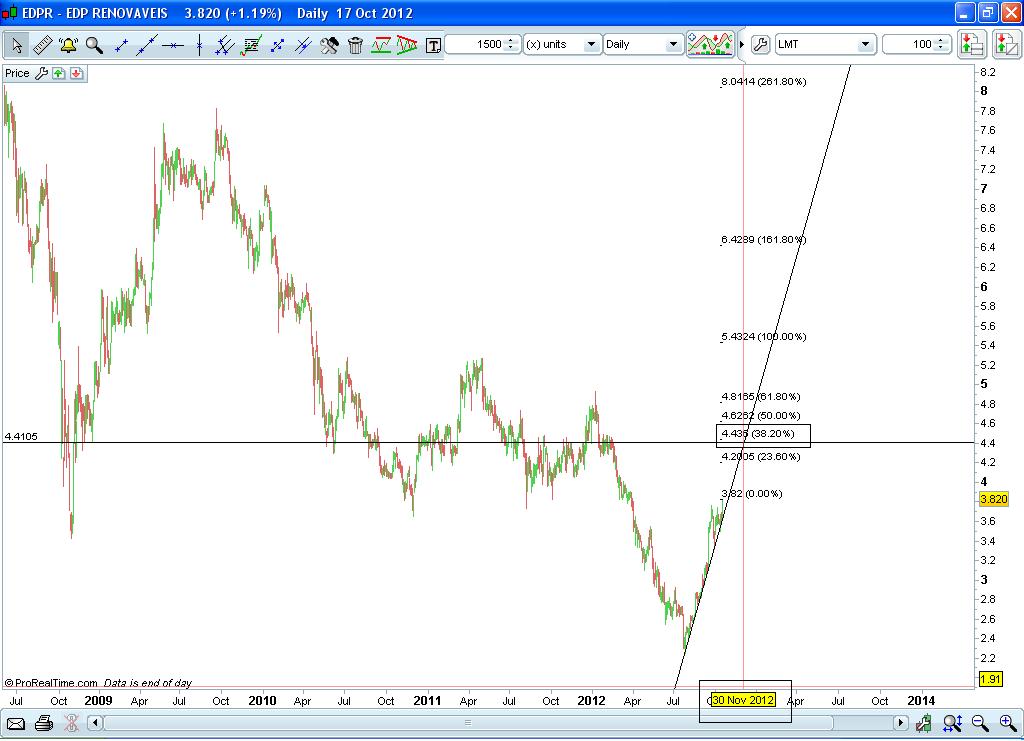Image resolution: width=1024 pixels, height=741 pixels.
Task: Select the vertical line tool
Action: (199, 45)
